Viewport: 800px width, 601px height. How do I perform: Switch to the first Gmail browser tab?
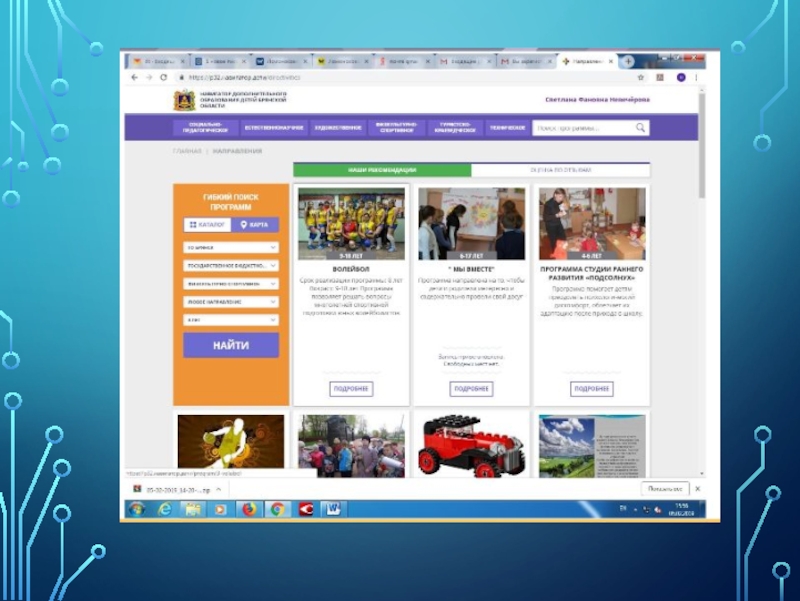pos(463,61)
